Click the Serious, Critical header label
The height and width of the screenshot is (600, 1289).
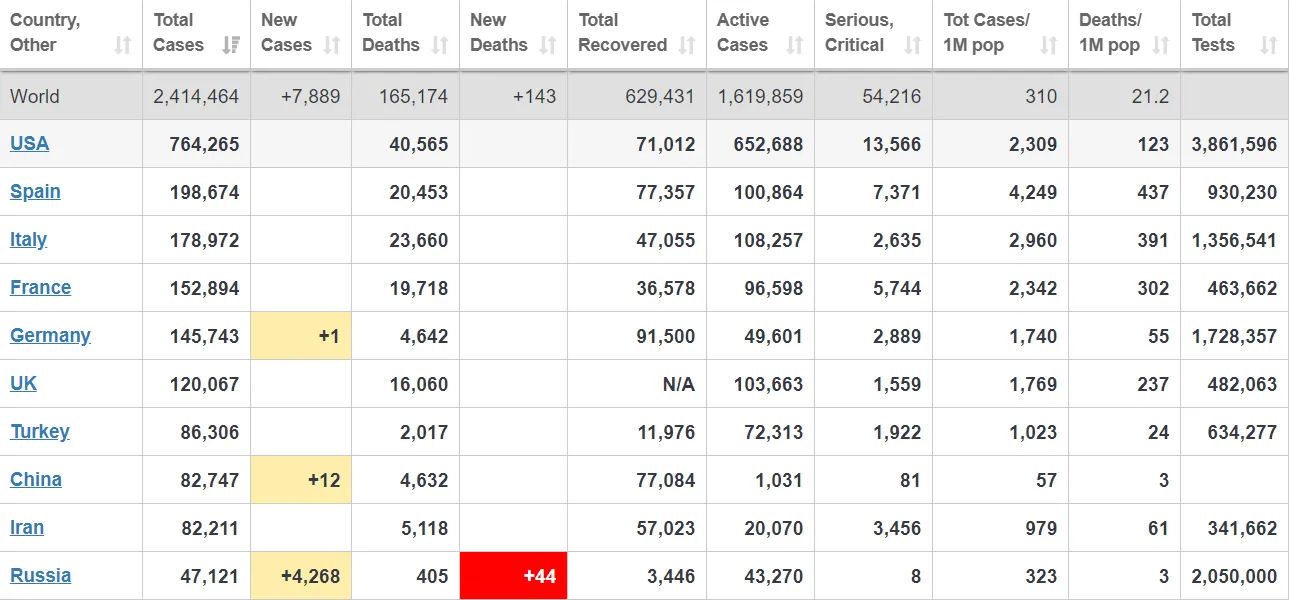859,32
